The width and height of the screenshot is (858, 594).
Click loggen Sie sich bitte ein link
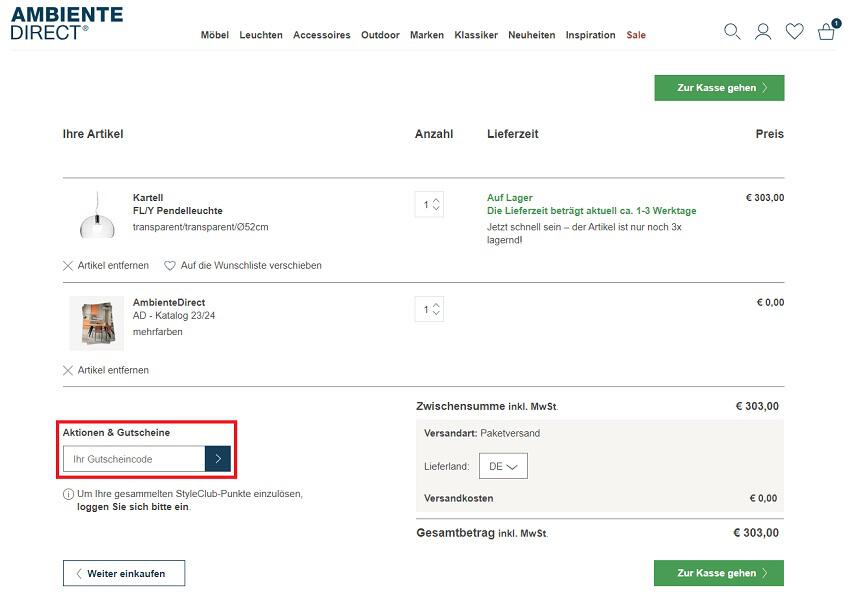[133, 507]
